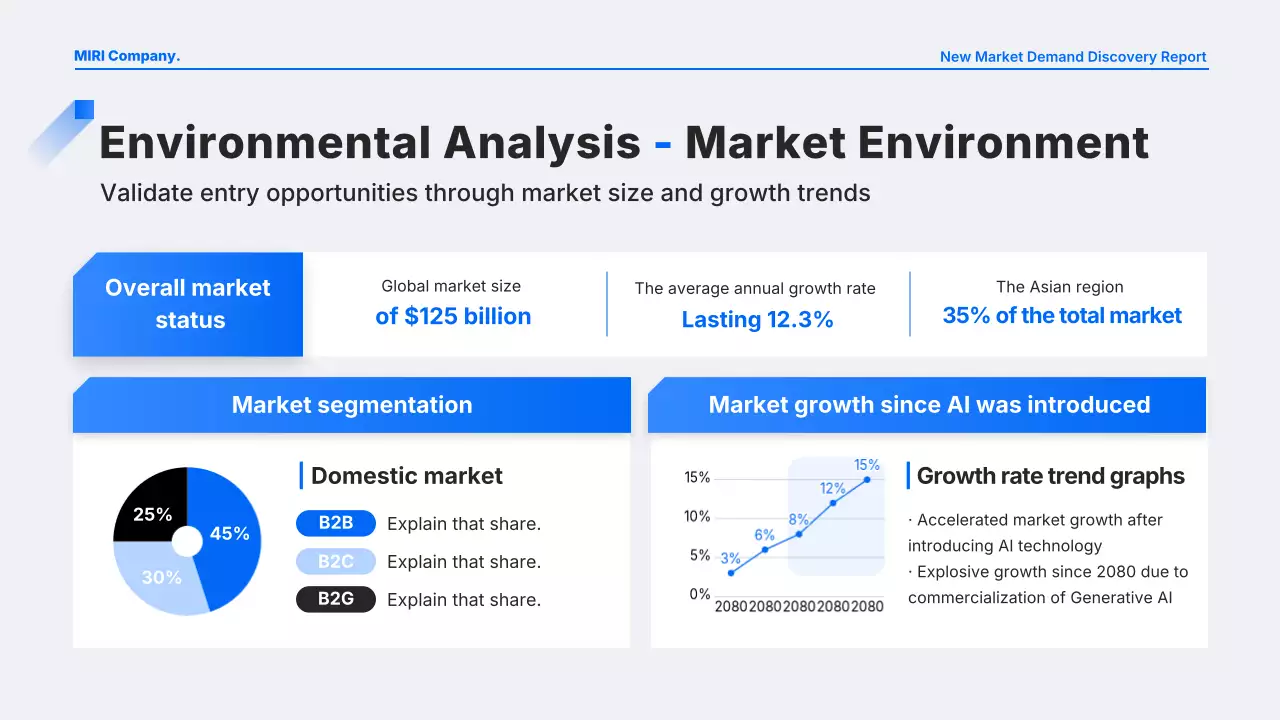The image size is (1280, 720).
Task: Select the "Lasting 12.3%" growth rate text
Action: click(x=757, y=320)
